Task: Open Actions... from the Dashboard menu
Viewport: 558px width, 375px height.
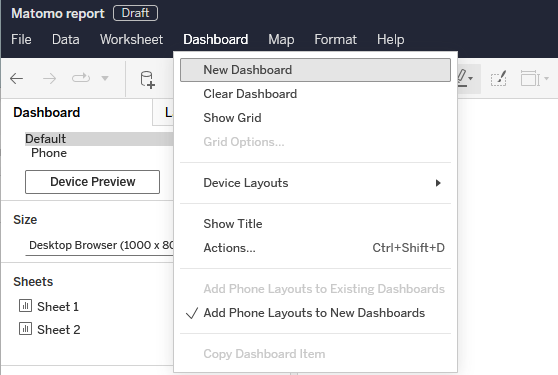Action: point(315,248)
